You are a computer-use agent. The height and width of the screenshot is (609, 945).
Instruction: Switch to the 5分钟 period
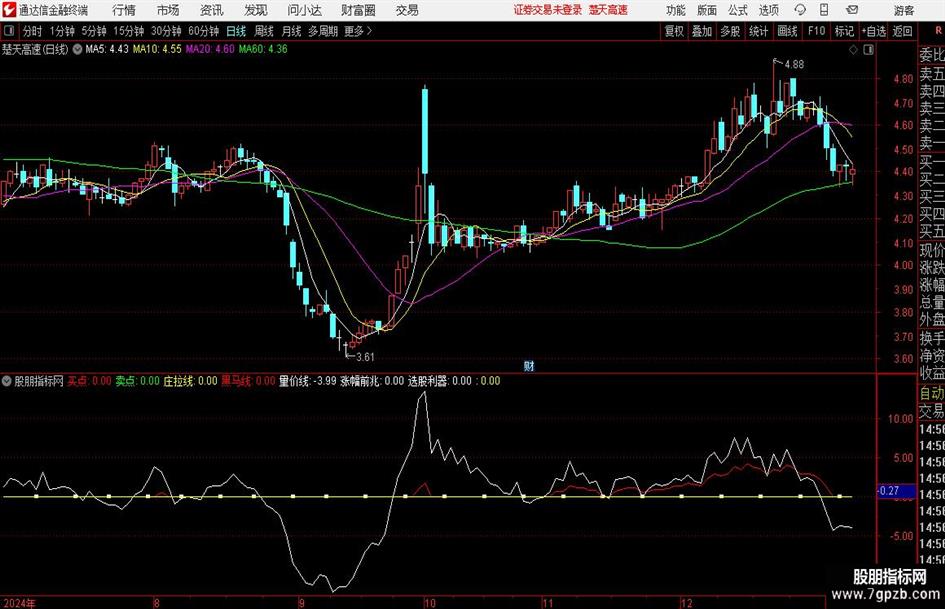tap(94, 31)
